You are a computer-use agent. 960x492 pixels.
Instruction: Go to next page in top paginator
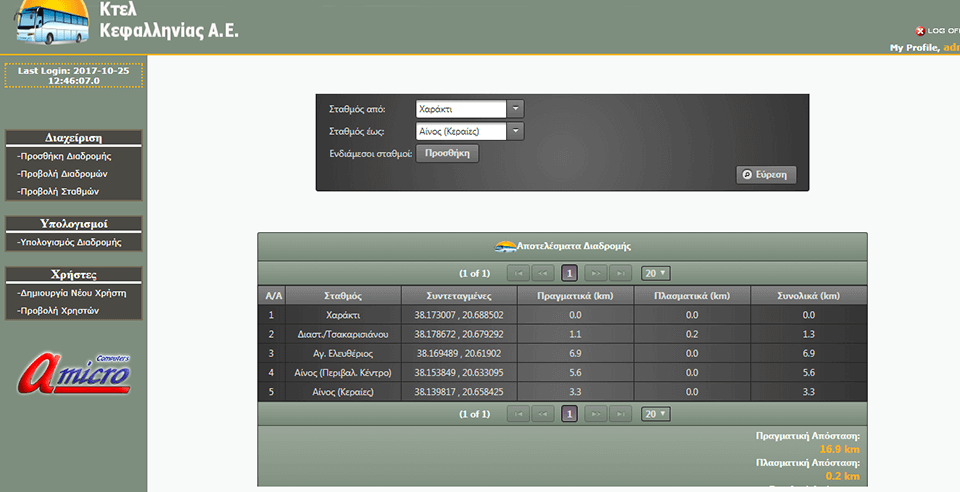[x=595, y=273]
